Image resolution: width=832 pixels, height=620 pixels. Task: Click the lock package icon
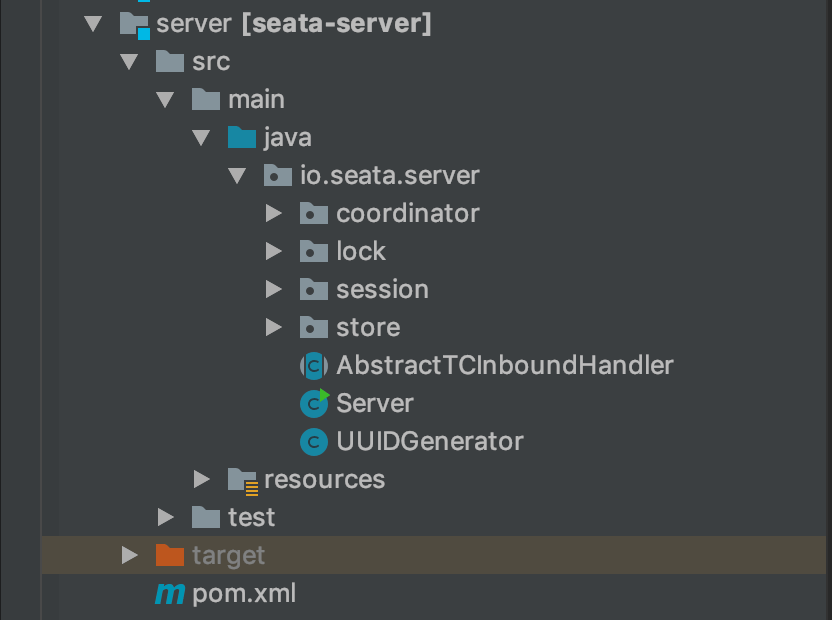tap(314, 251)
